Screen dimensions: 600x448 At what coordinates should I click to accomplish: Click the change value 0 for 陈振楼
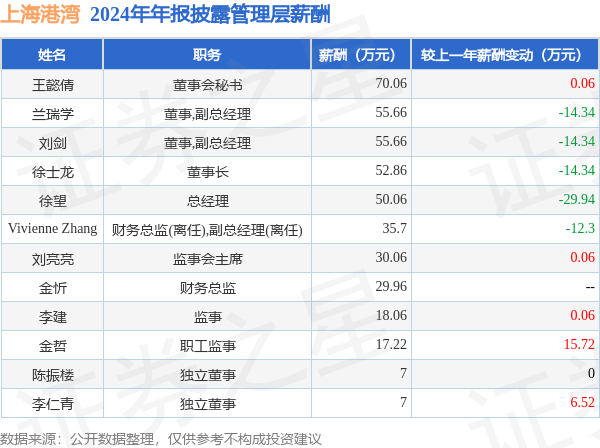591,374
